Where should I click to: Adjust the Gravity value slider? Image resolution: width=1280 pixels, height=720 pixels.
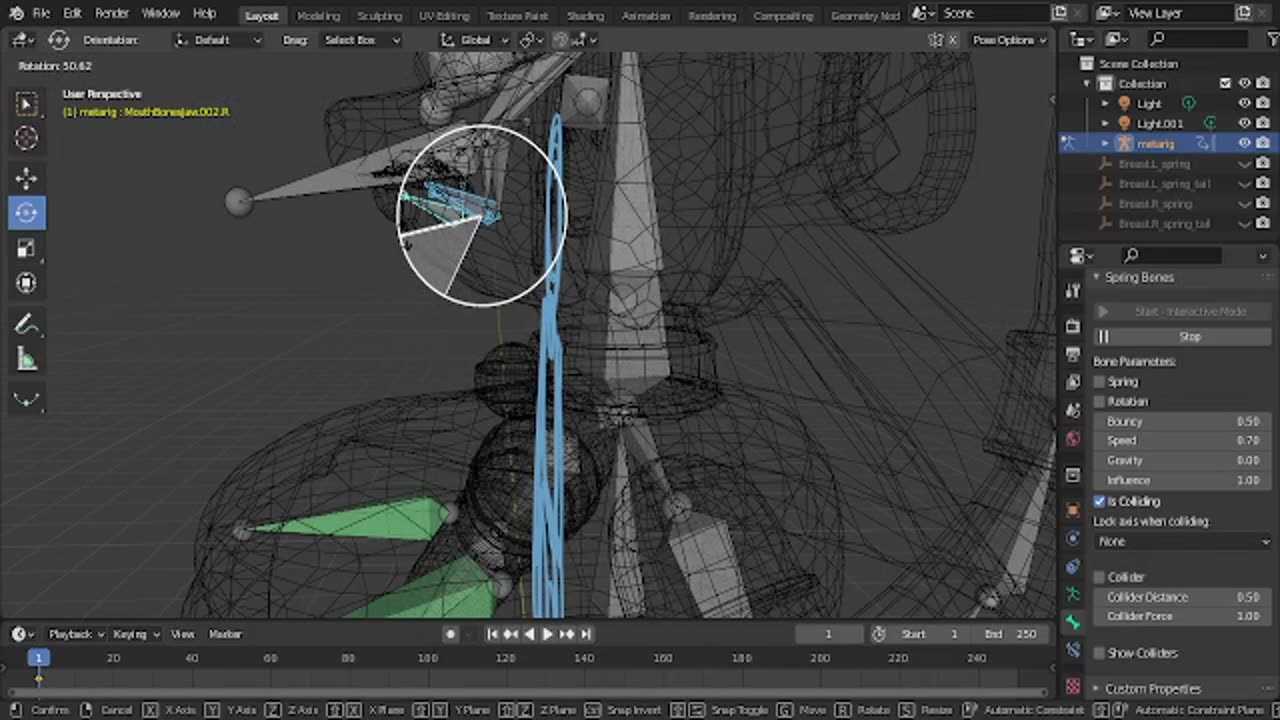click(x=1183, y=461)
